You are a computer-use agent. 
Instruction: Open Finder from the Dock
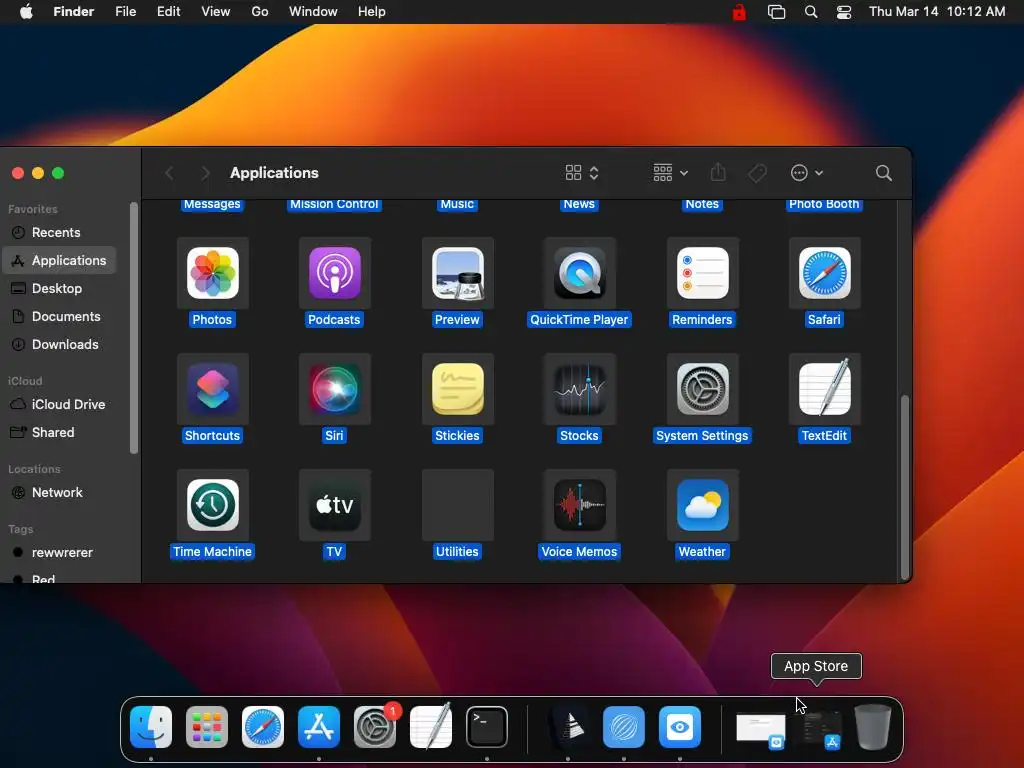pos(151,727)
